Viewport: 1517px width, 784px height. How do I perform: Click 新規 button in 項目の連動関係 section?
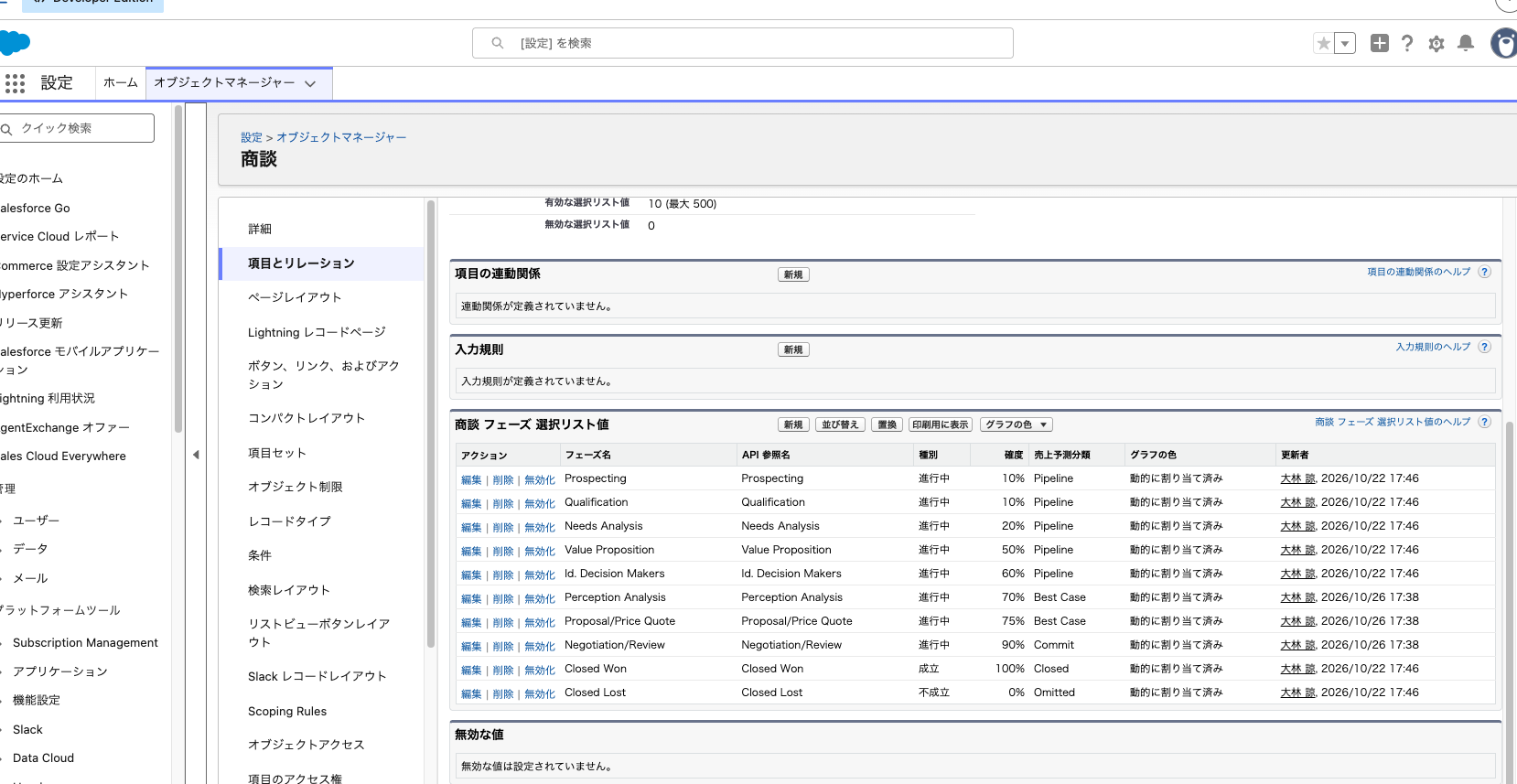pyautogui.click(x=793, y=274)
